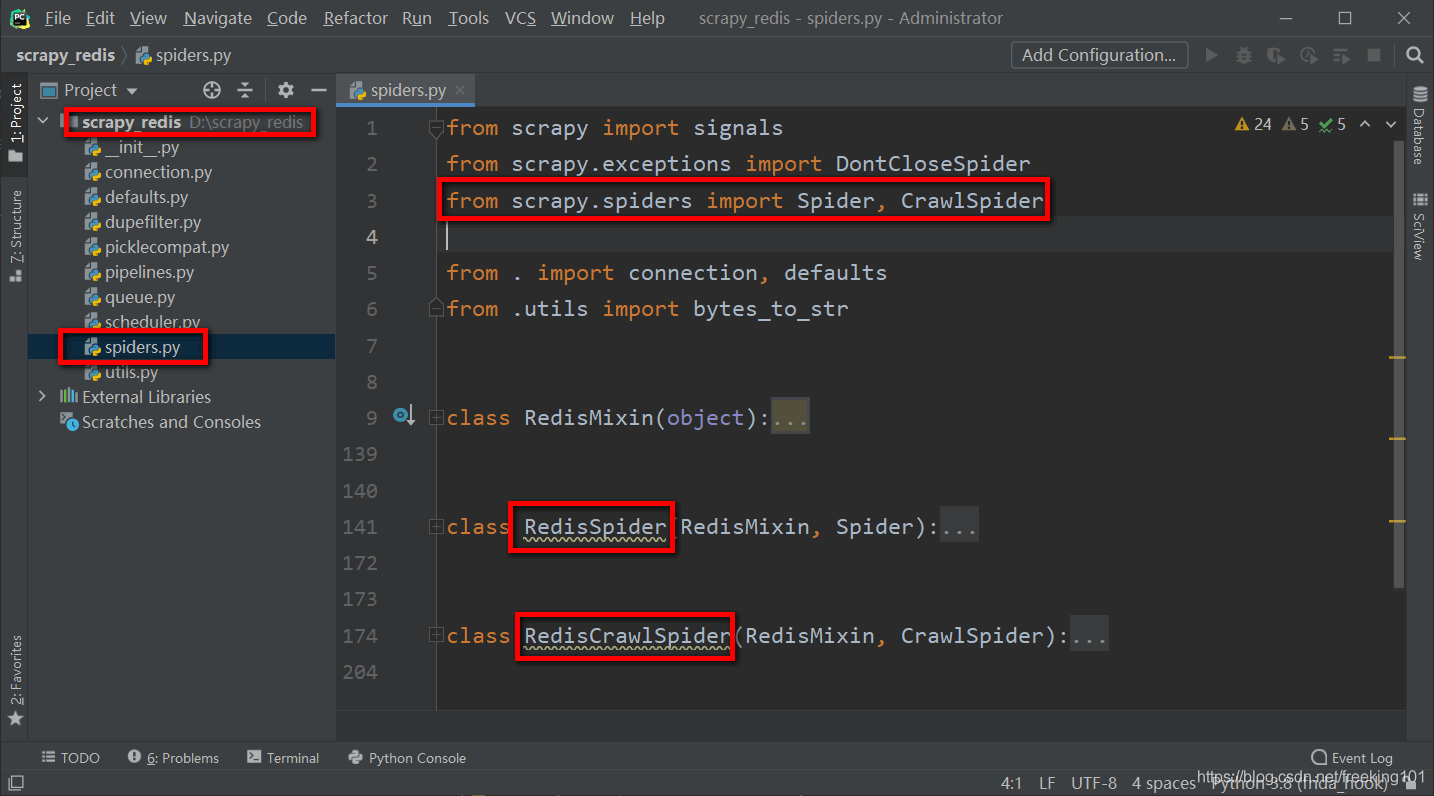Expand the RedisCrawlSpider class fold at line 174
Viewport: 1434px width, 796px height.
click(435, 635)
